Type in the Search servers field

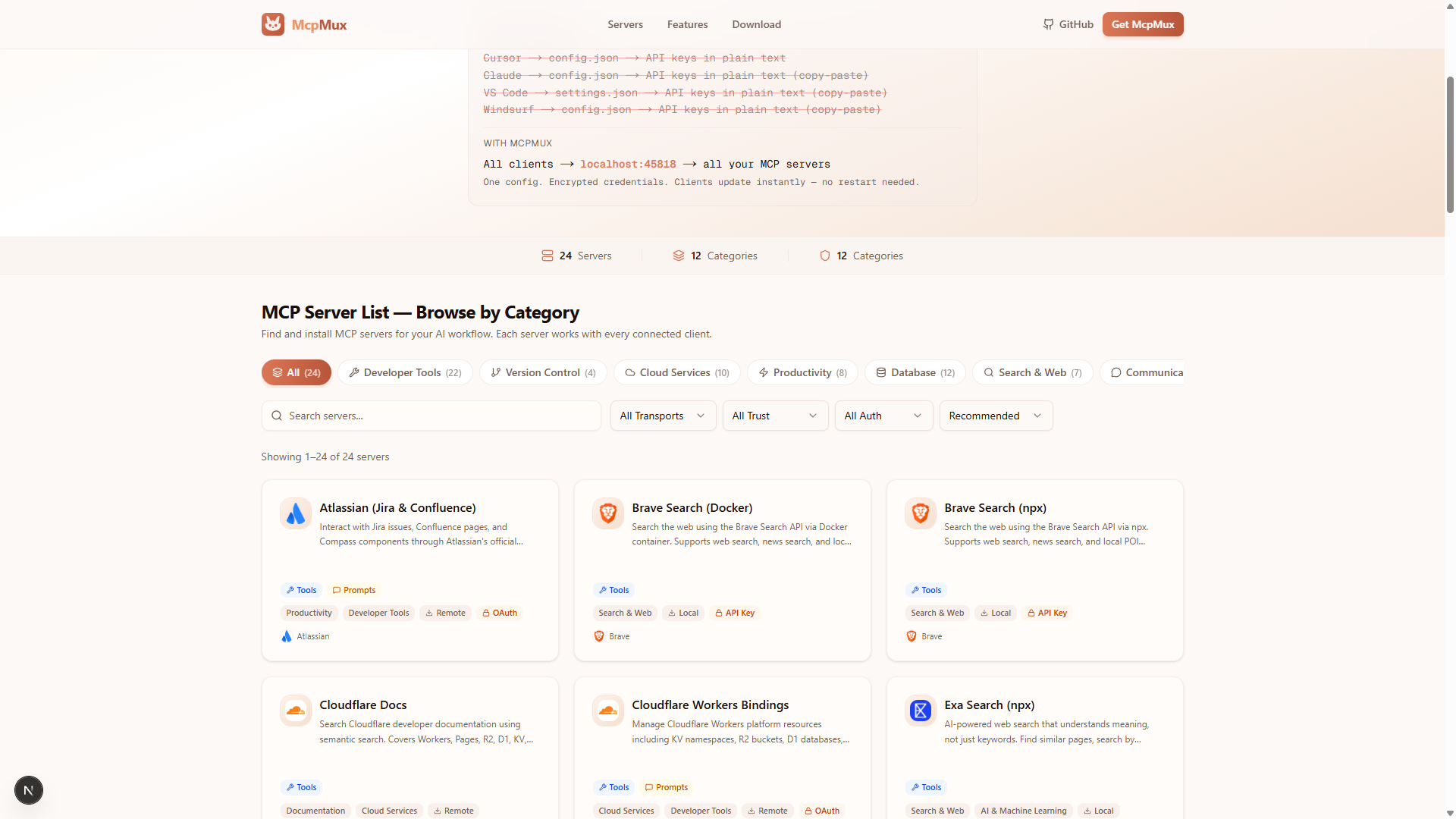pos(431,415)
